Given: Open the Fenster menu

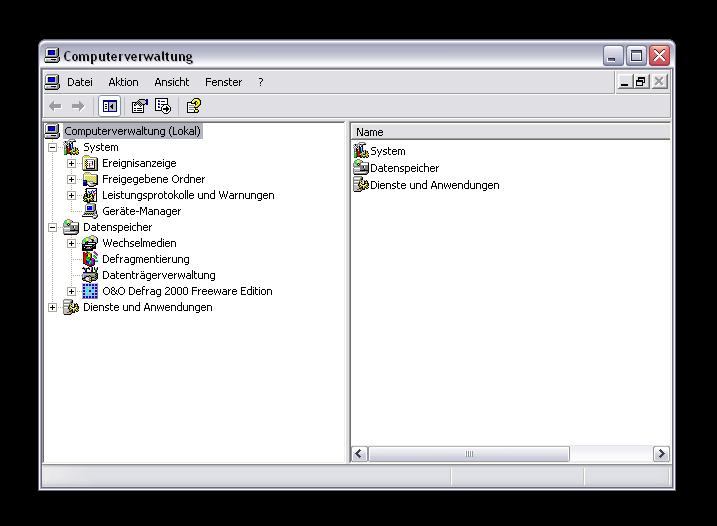Looking at the screenshot, I should (223, 82).
